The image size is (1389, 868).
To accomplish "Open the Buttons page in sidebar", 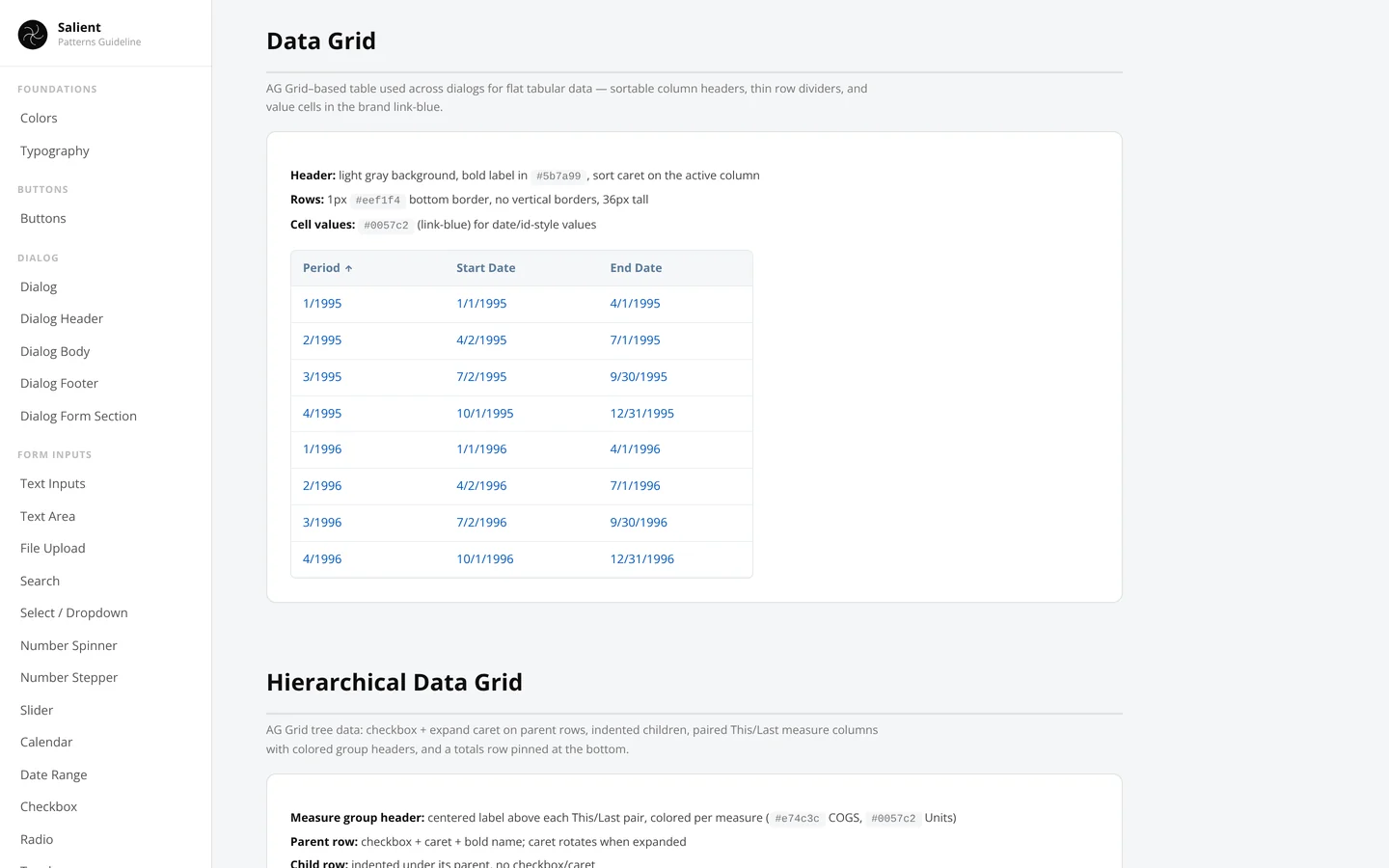I will 43,218.
